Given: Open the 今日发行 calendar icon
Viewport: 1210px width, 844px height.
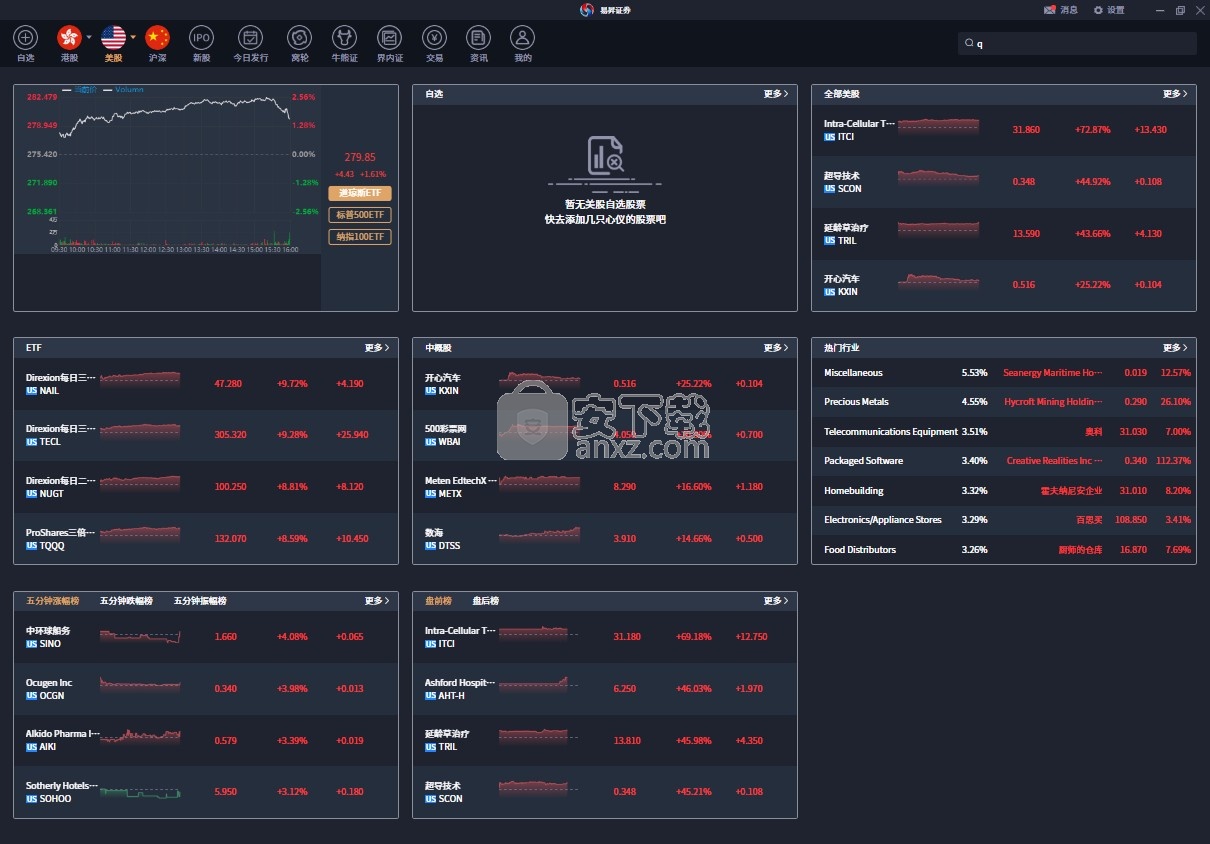Looking at the screenshot, I should click(250, 38).
